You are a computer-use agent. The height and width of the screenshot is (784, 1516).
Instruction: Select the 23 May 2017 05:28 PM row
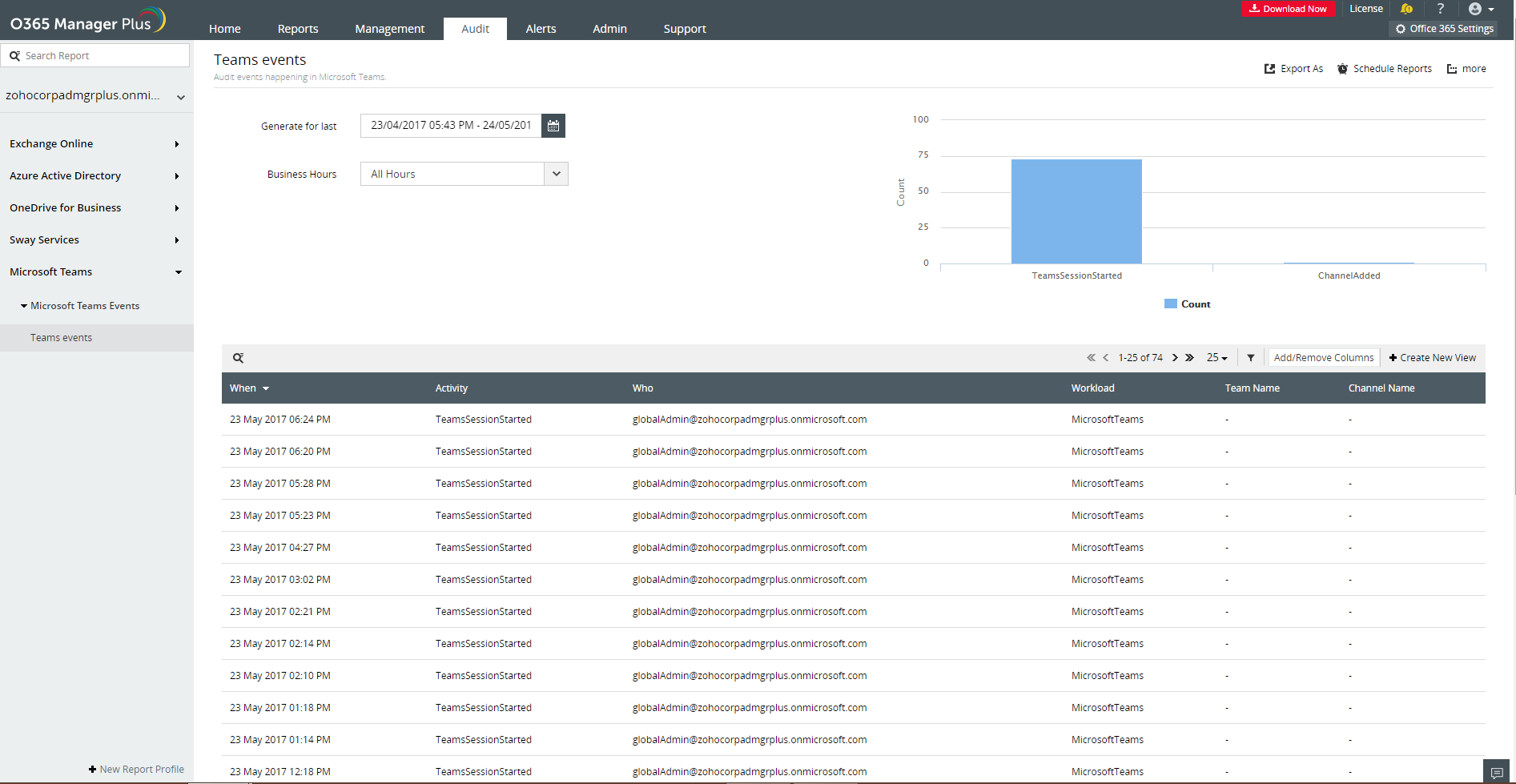click(x=854, y=484)
